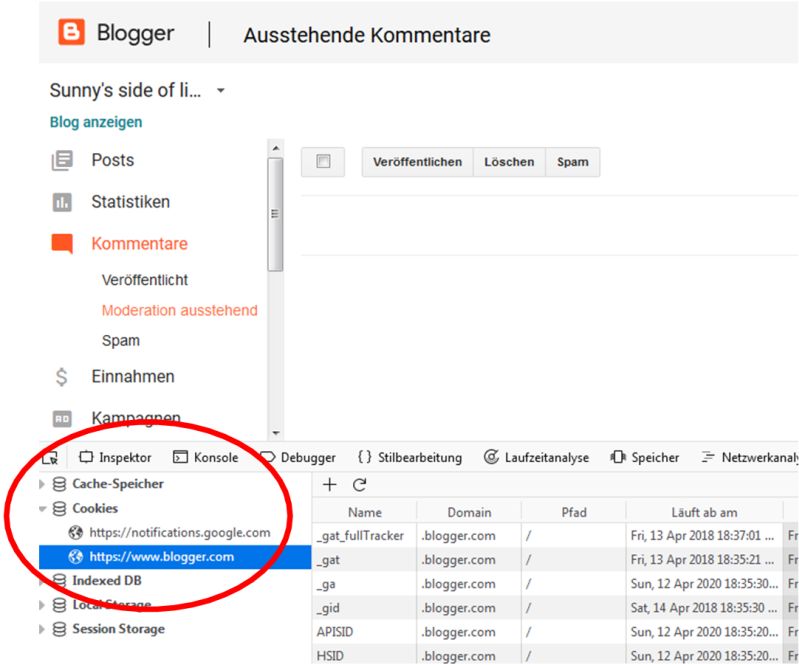Select www.blogger.com cookie host
The image size is (799, 665).
click(x=162, y=557)
